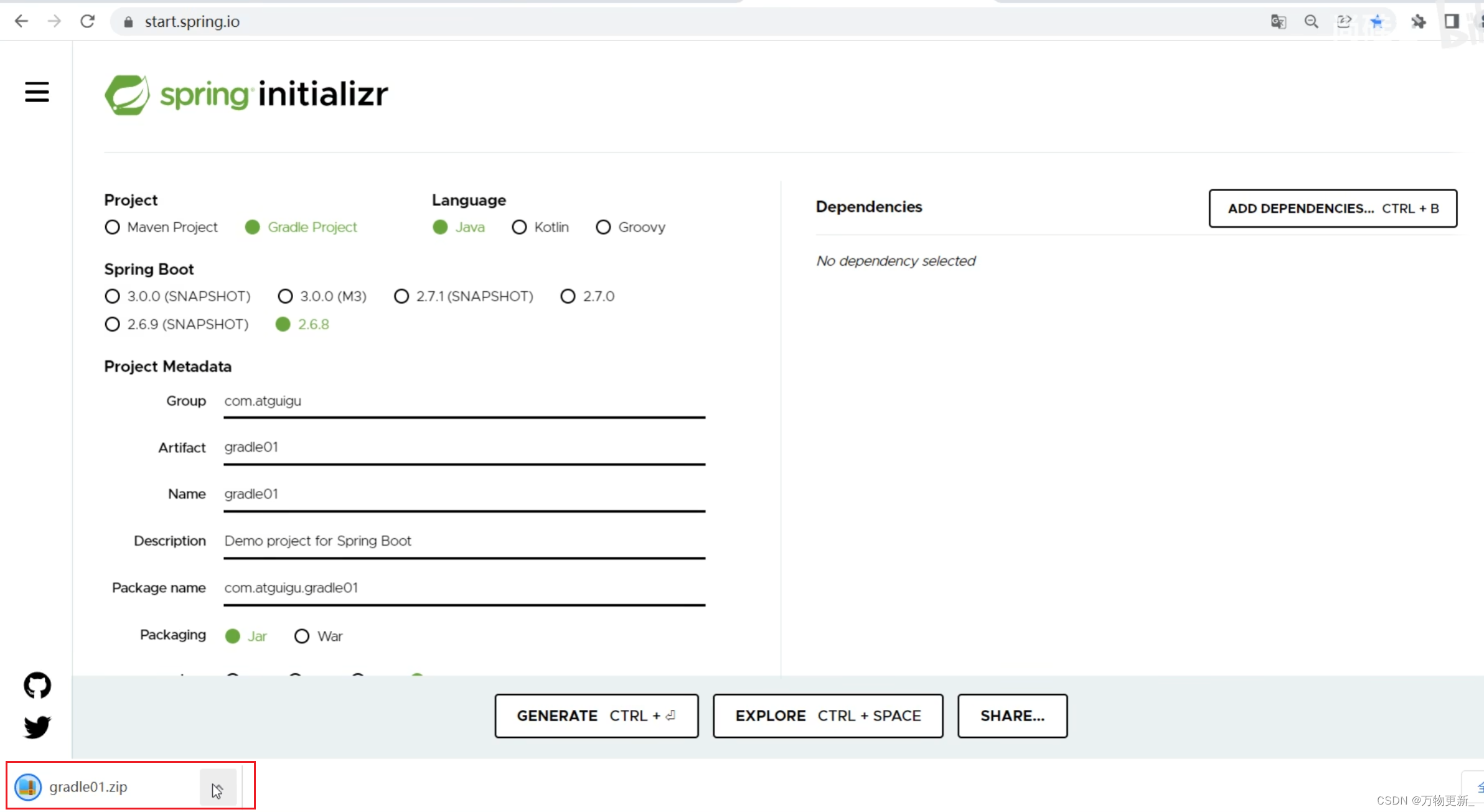The image size is (1484, 812).
Task: Click the Dependencies heading
Action: coord(869,207)
